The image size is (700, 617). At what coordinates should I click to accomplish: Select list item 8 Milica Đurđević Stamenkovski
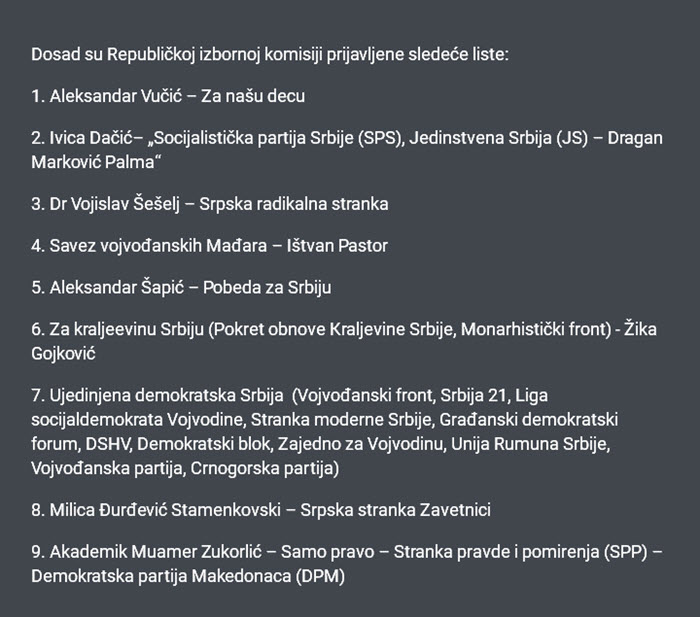pyautogui.click(x=261, y=510)
